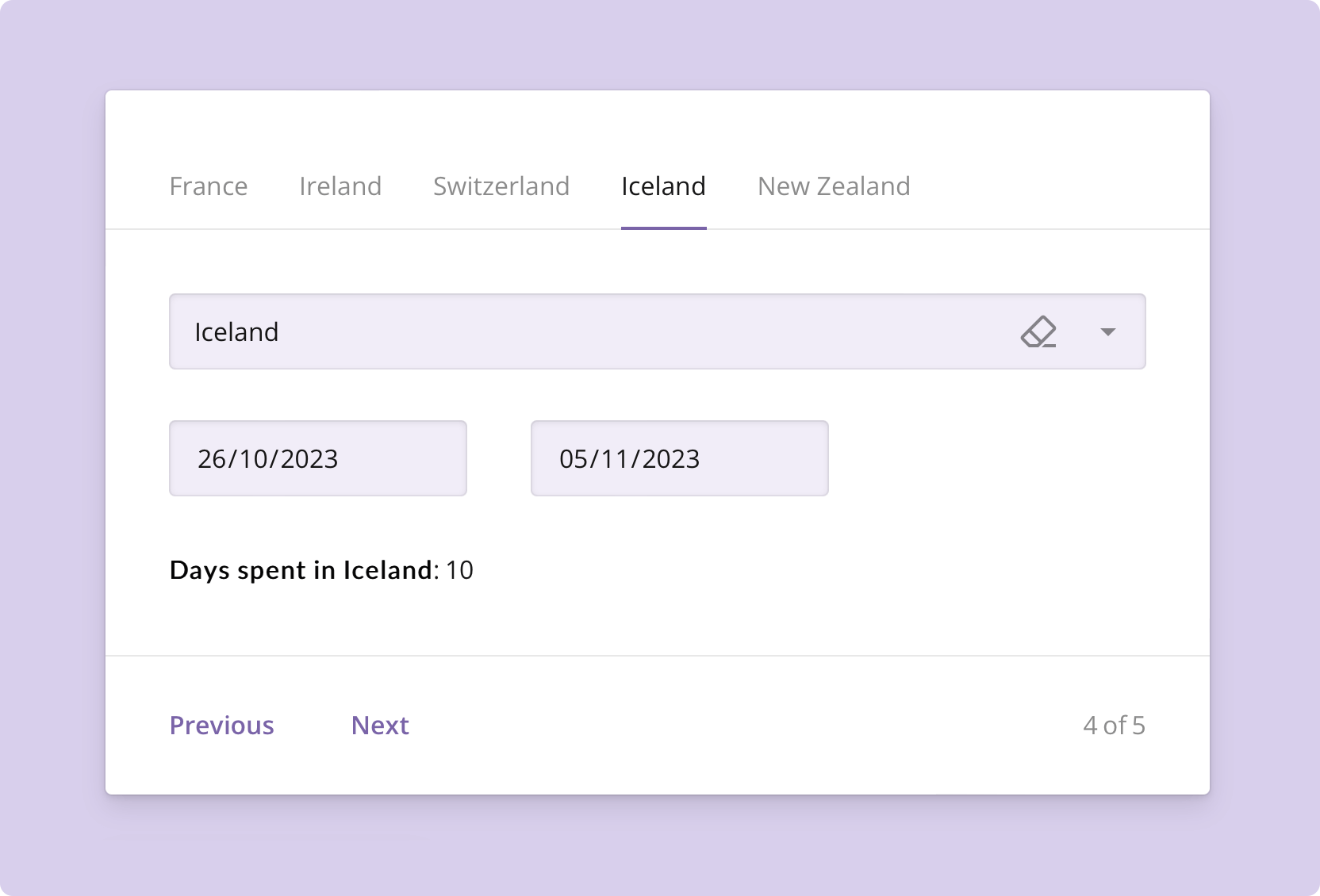1320x896 pixels.
Task: Click the end date field showing 05/11/2023
Action: (679, 458)
